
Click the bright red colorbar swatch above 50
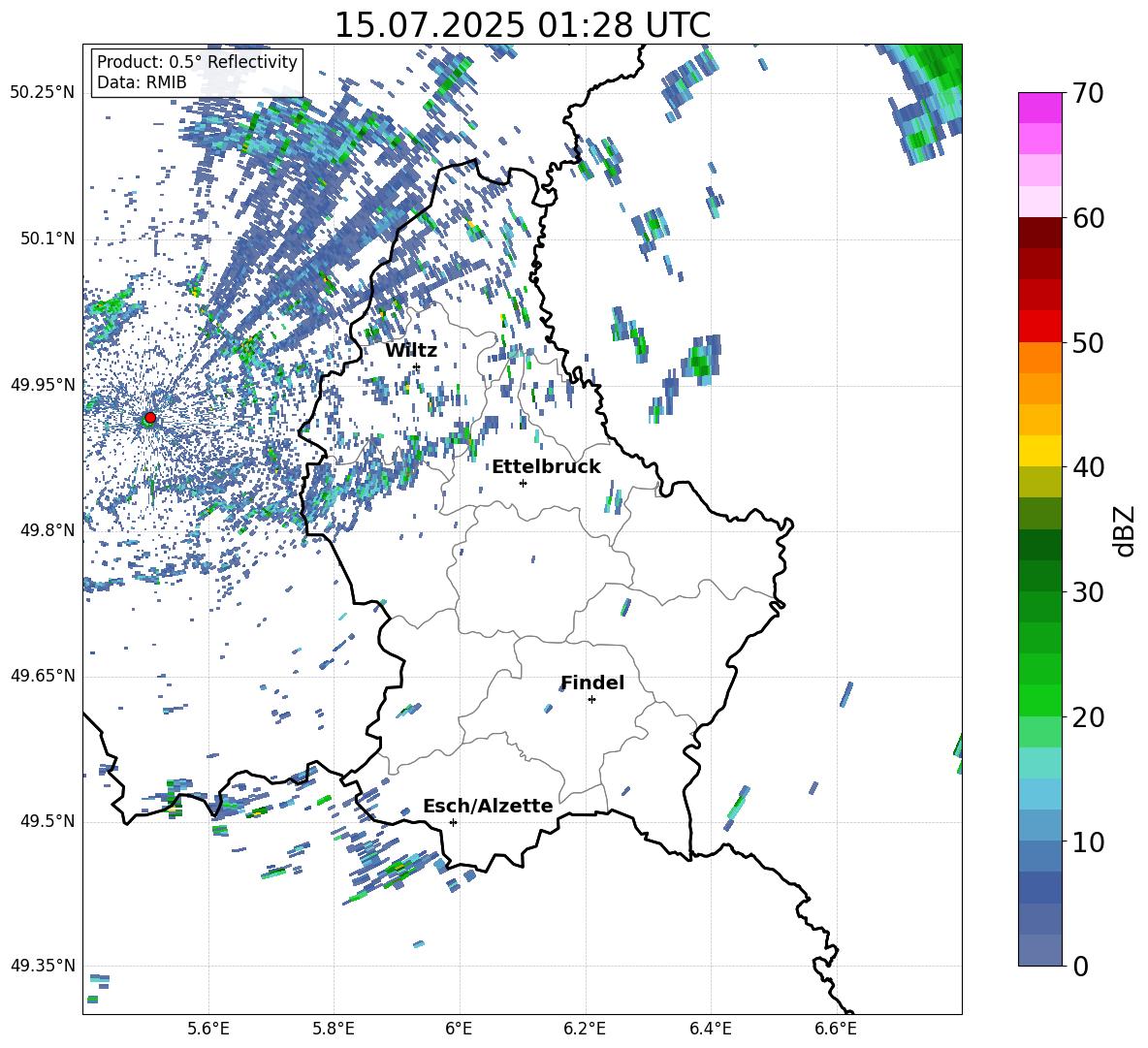[1040, 327]
